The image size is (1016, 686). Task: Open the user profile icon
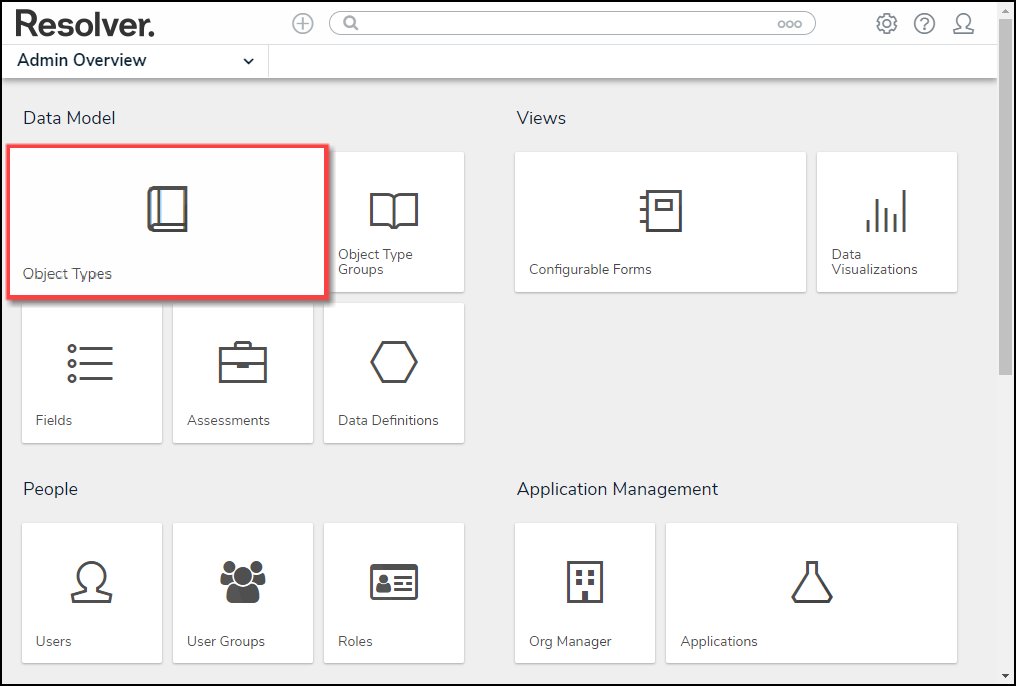[963, 24]
